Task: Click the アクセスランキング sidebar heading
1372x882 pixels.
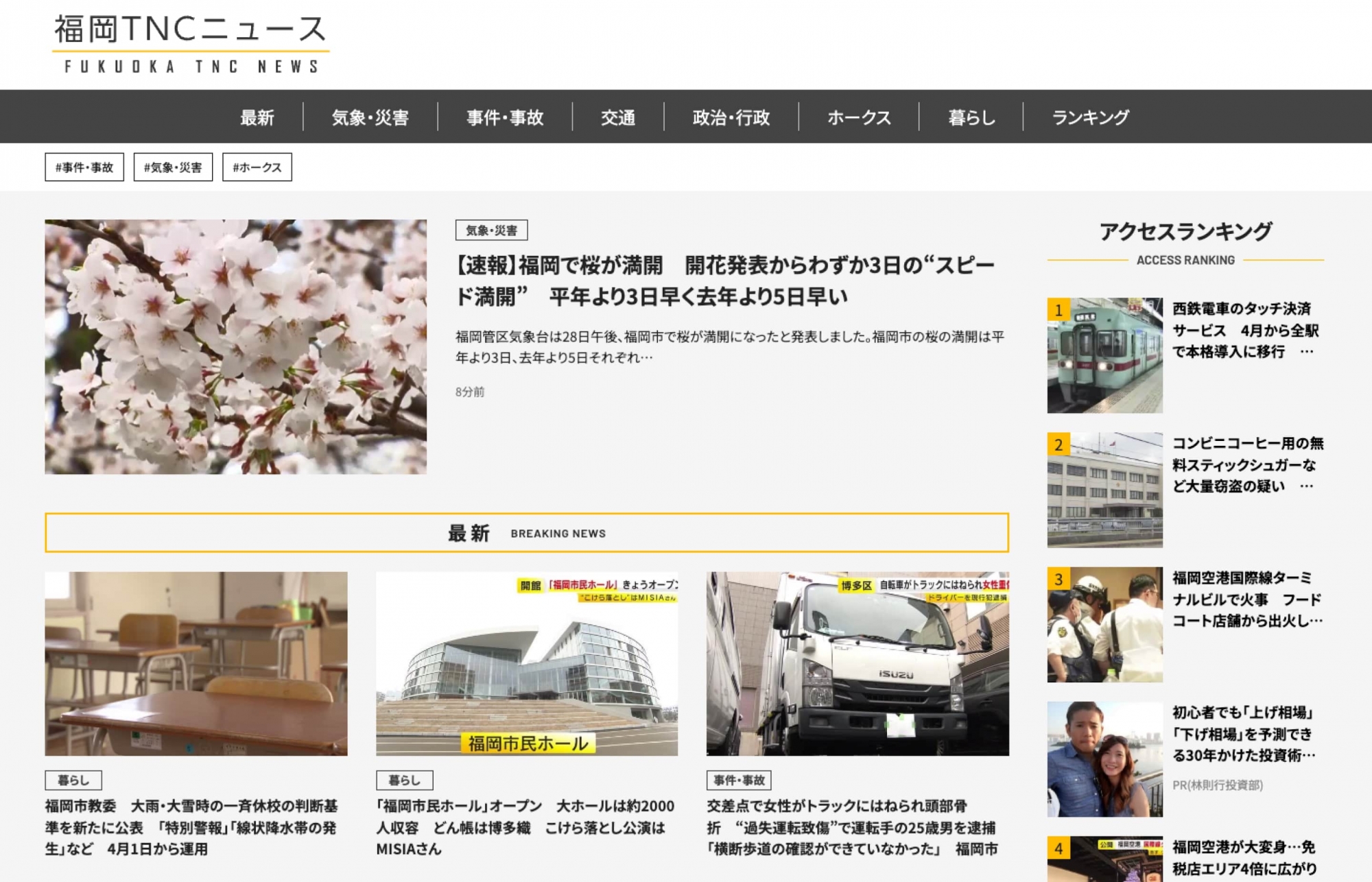Action: point(1185,231)
